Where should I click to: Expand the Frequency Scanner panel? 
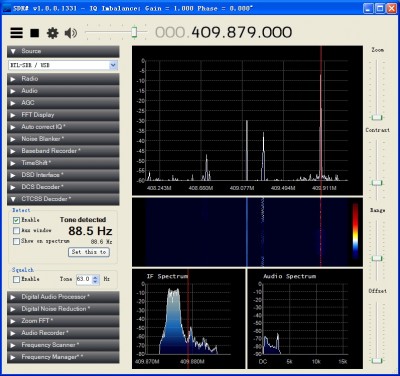coord(63,345)
